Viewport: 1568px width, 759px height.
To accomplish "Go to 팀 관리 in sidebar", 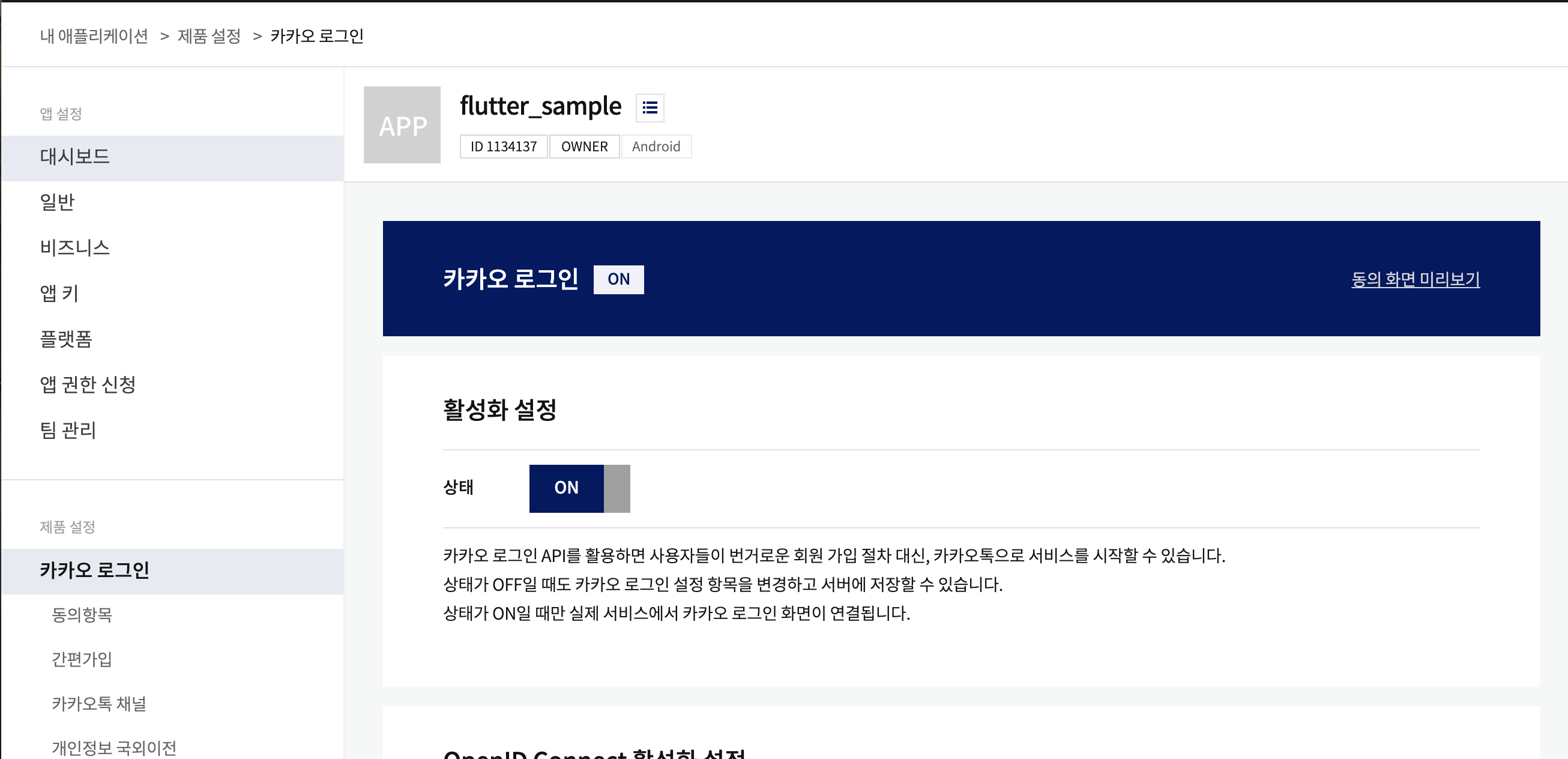I will click(x=68, y=431).
